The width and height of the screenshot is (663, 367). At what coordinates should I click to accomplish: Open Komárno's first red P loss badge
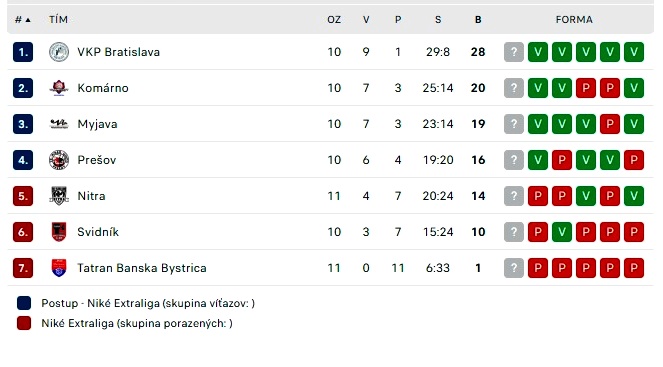pos(586,88)
